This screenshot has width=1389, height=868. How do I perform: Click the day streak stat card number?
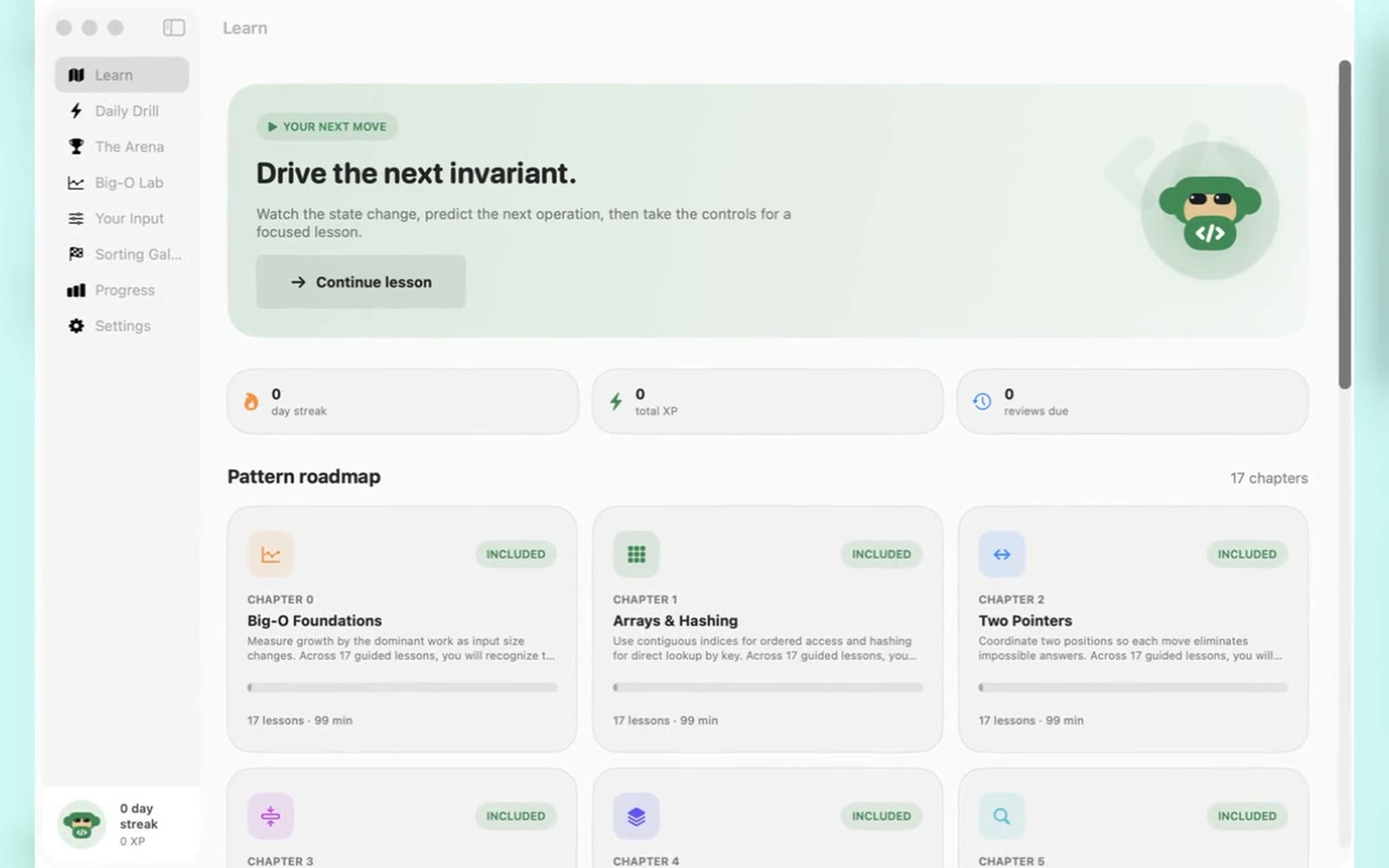pyautogui.click(x=276, y=394)
